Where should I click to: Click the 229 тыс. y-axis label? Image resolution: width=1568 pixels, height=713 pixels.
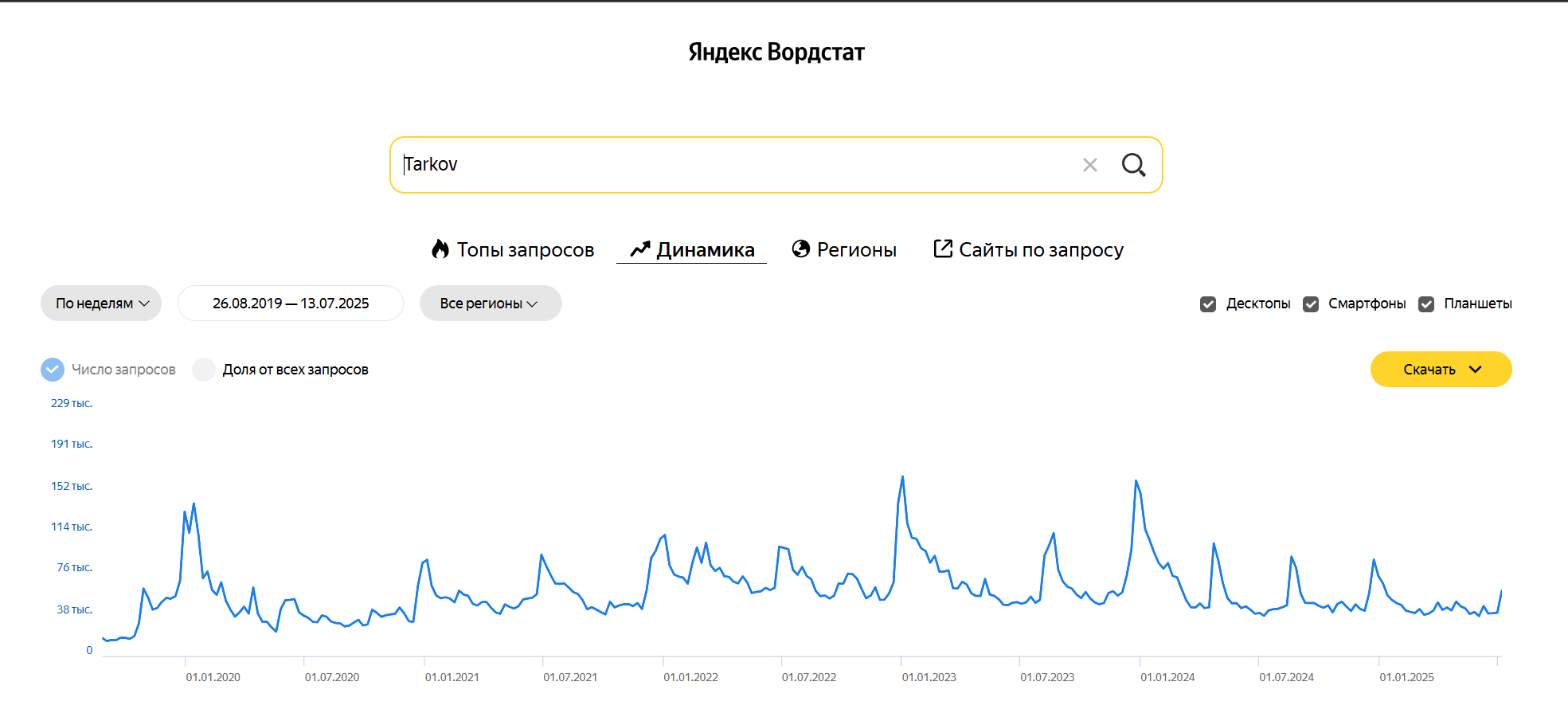click(x=72, y=403)
